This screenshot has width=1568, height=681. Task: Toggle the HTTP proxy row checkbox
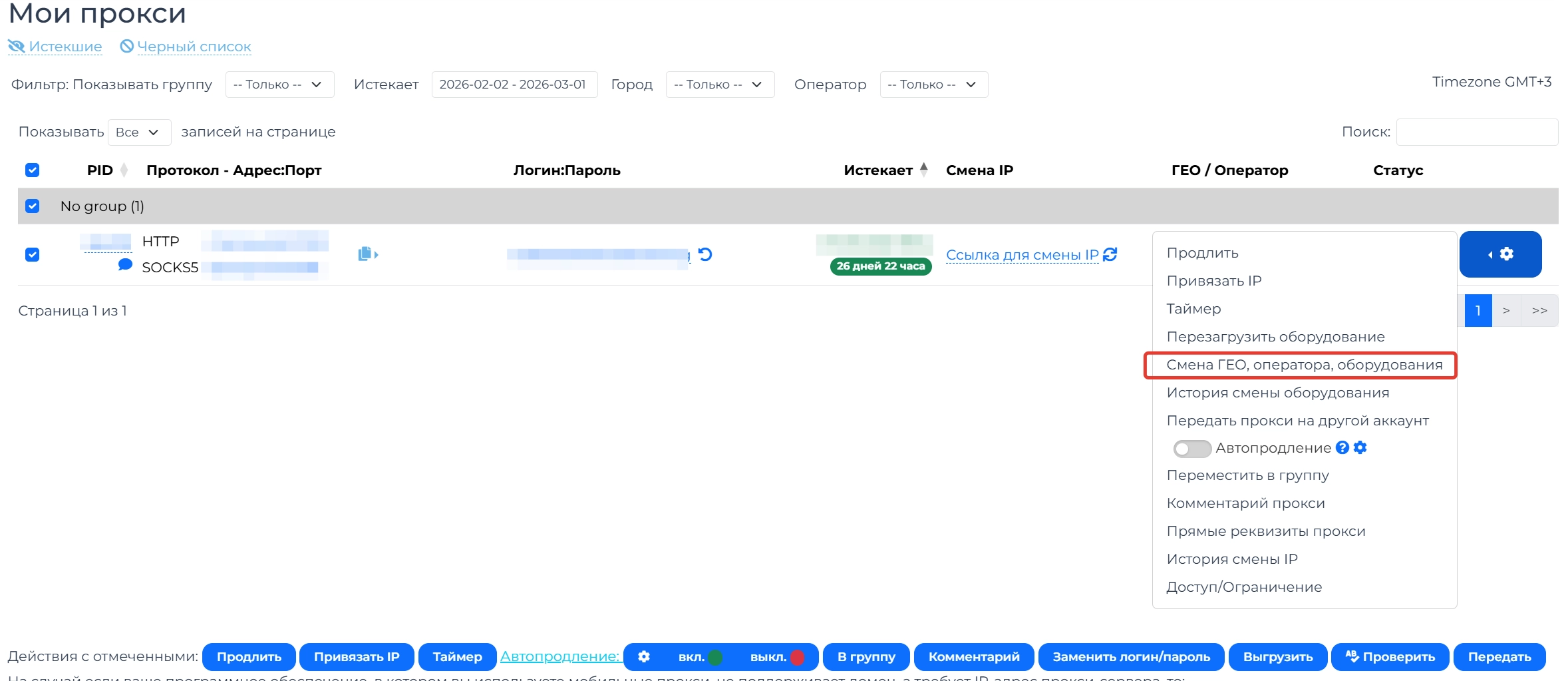coord(32,254)
